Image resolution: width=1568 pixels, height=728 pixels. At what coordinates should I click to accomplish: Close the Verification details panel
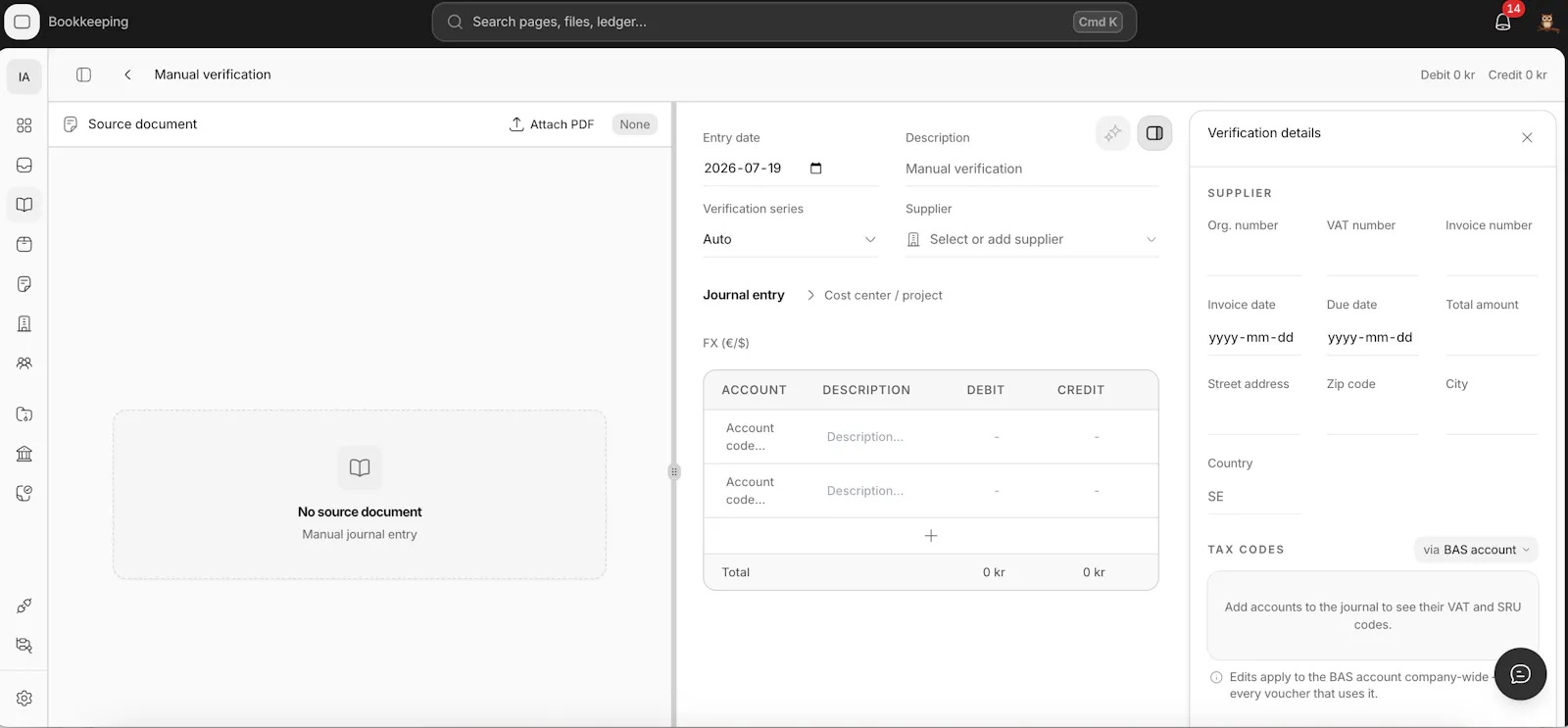(x=1527, y=138)
